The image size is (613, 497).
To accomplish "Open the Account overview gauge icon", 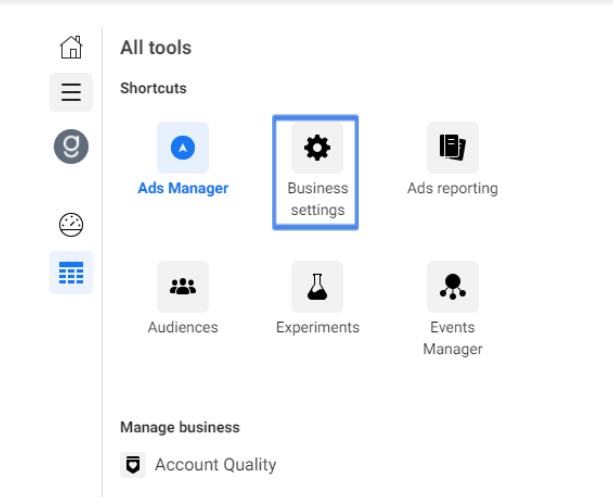I will coord(71,225).
